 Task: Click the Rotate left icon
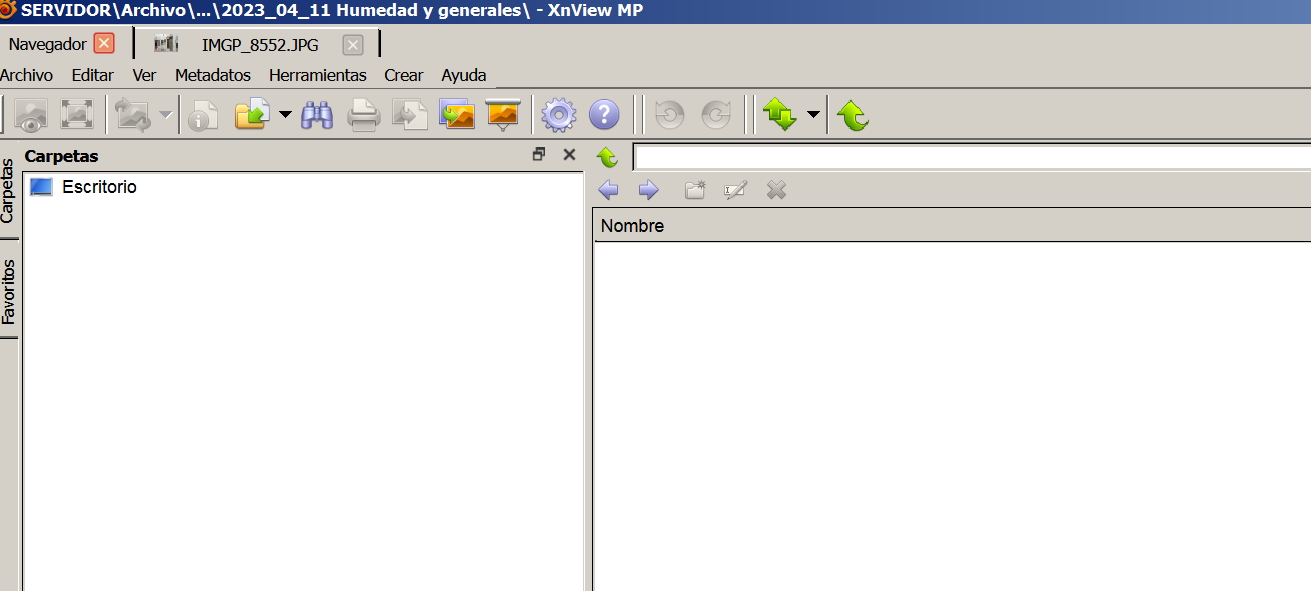669,115
